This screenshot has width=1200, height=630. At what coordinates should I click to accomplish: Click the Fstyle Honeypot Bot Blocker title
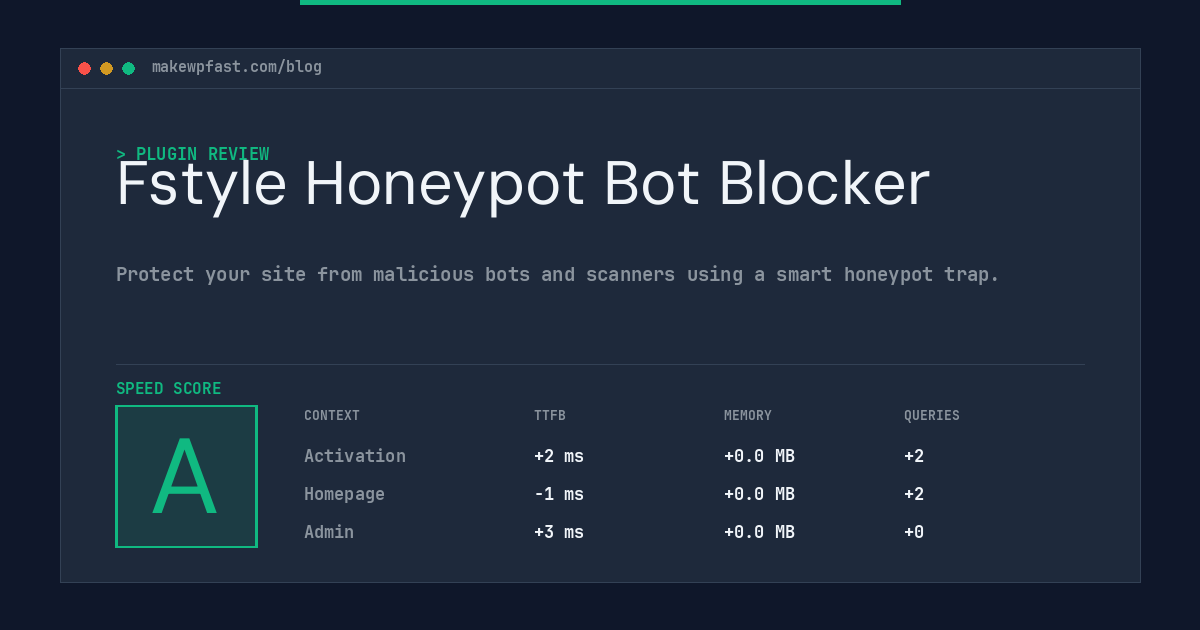(523, 185)
